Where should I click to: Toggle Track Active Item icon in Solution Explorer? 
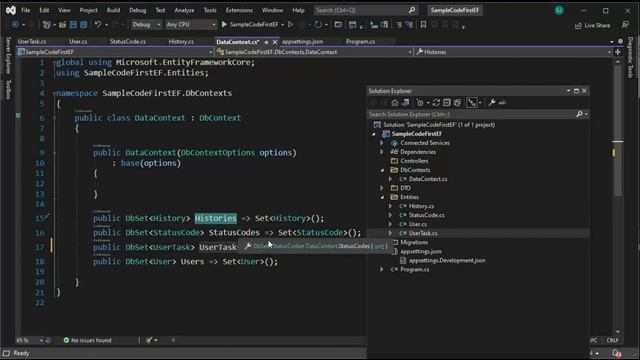point(472,102)
